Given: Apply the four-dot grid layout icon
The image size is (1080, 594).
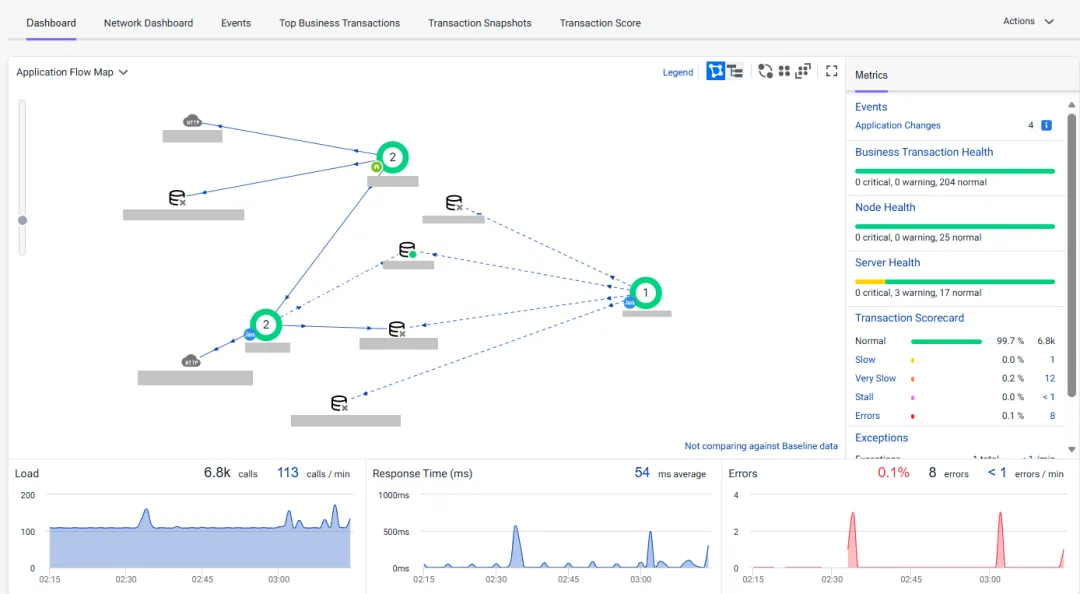Looking at the screenshot, I should pyautogui.click(x=784, y=71).
